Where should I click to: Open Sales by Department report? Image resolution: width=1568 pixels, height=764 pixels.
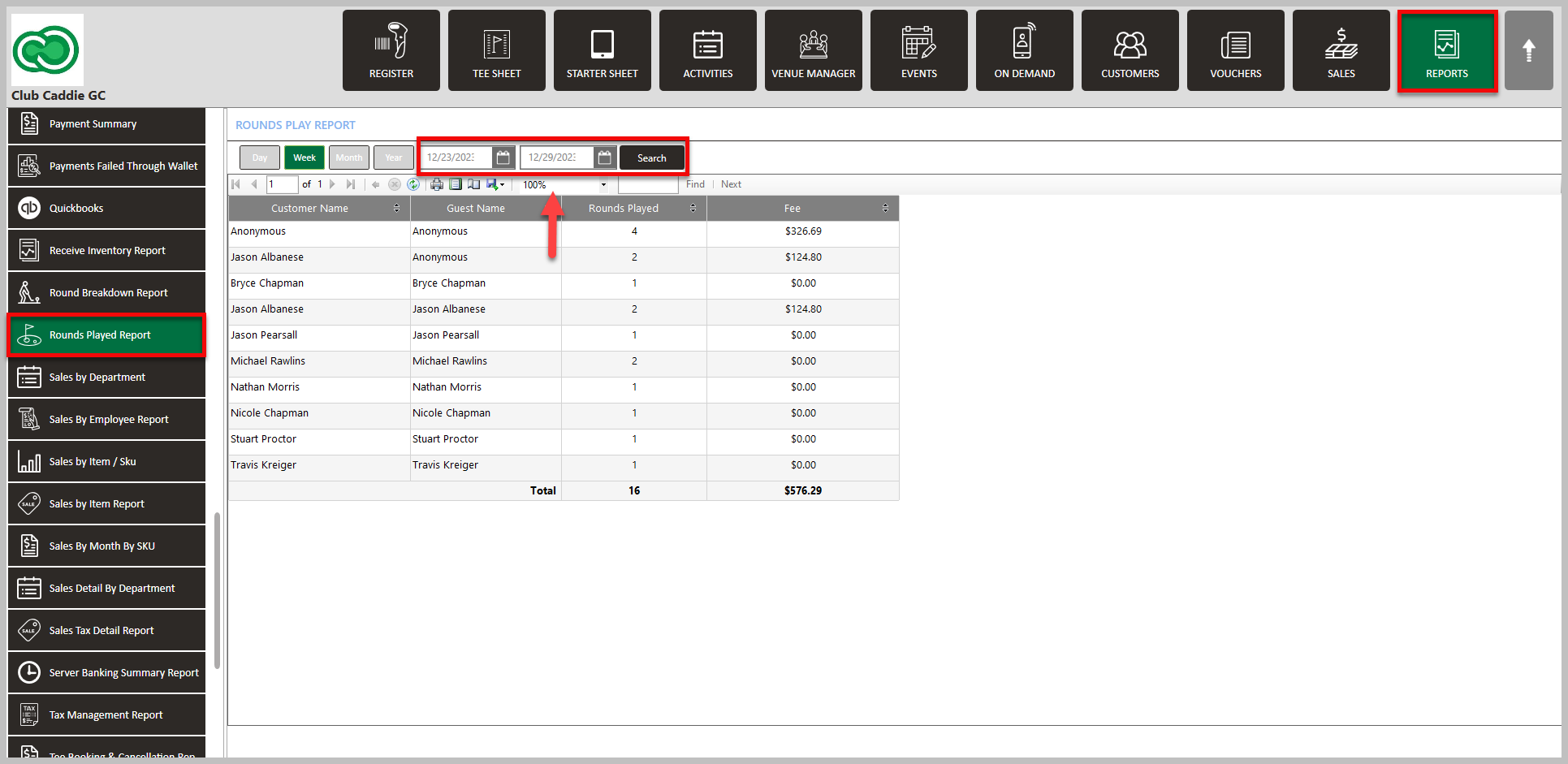[106, 378]
